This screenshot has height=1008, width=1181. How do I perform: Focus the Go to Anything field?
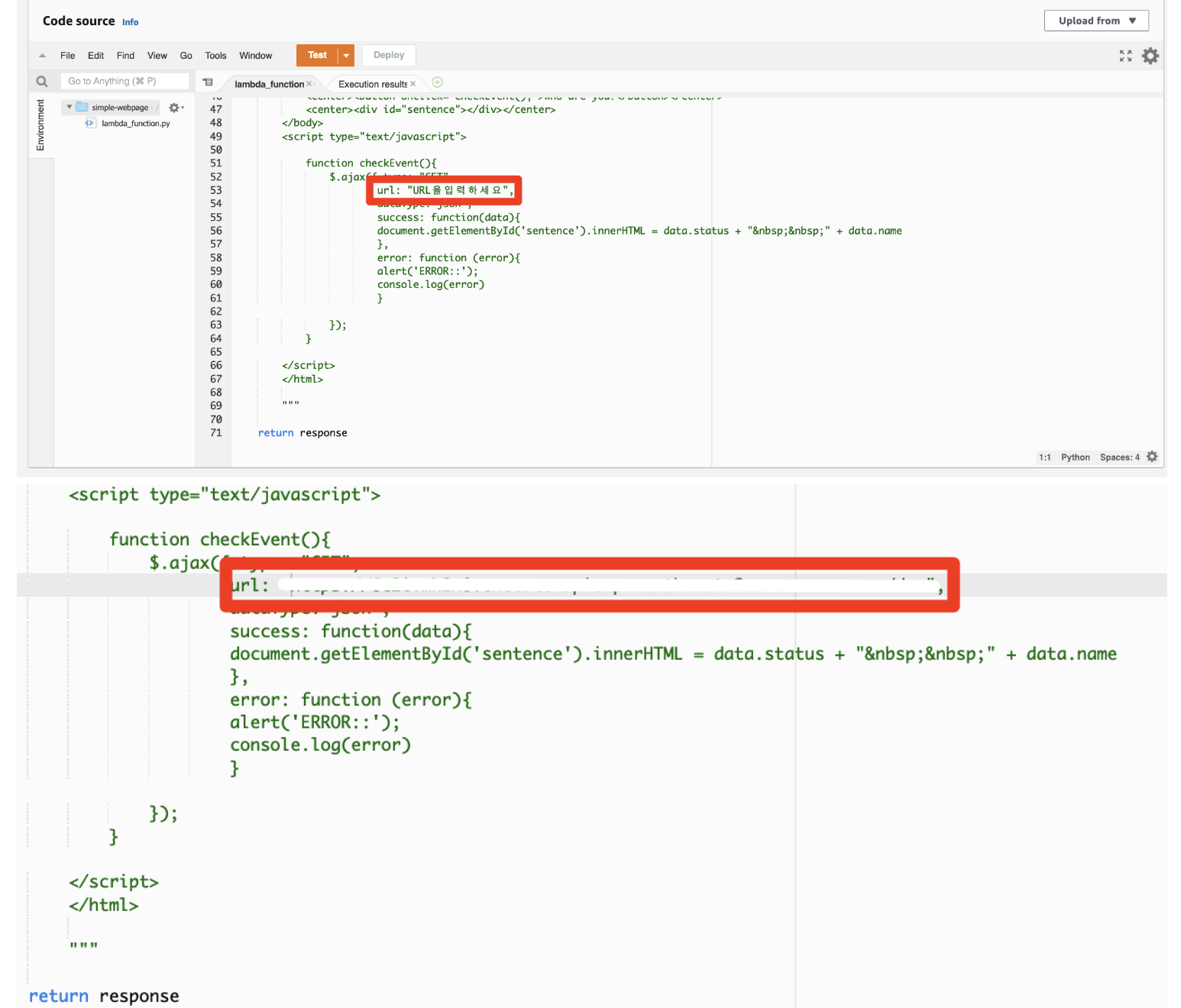click(125, 81)
